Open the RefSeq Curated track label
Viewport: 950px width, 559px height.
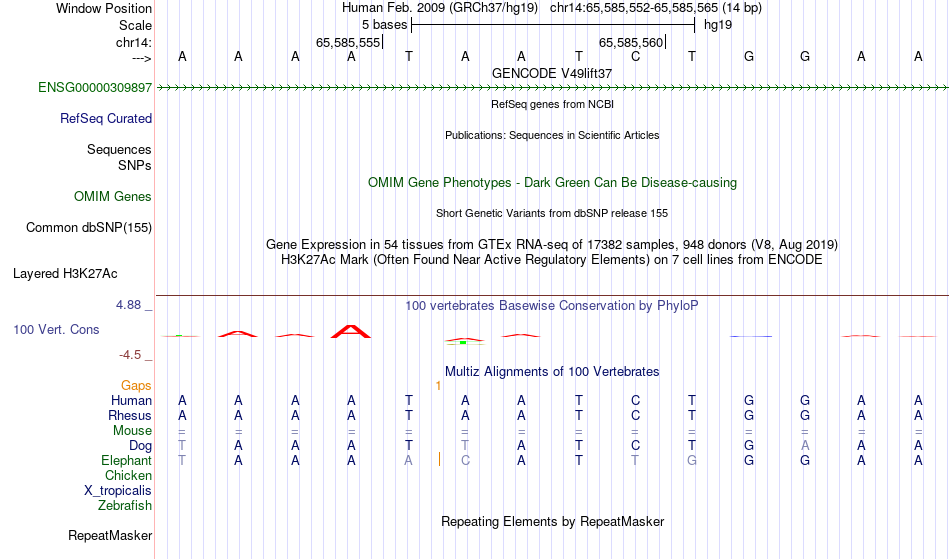tap(106, 119)
